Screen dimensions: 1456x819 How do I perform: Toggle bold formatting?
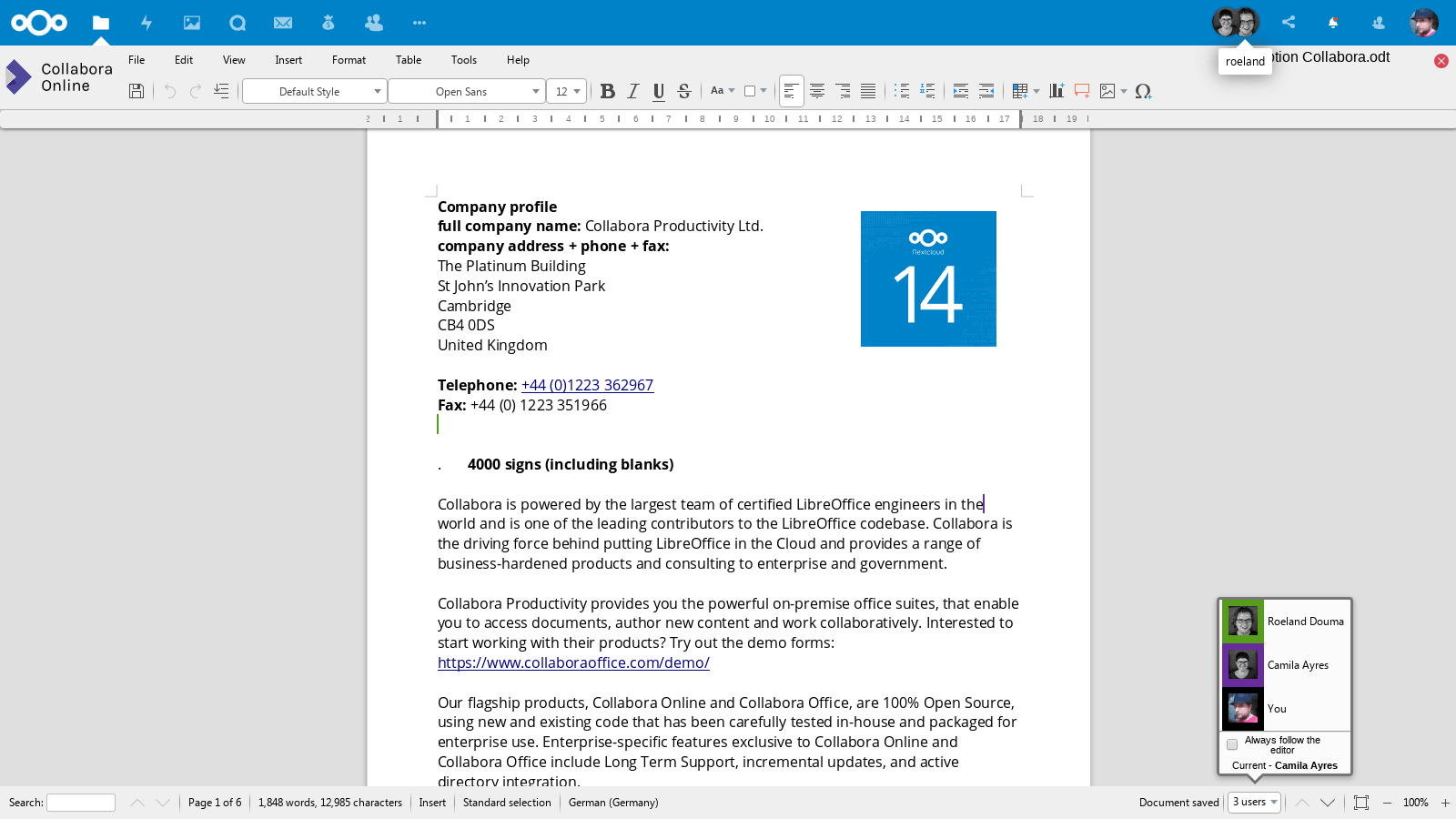608,91
